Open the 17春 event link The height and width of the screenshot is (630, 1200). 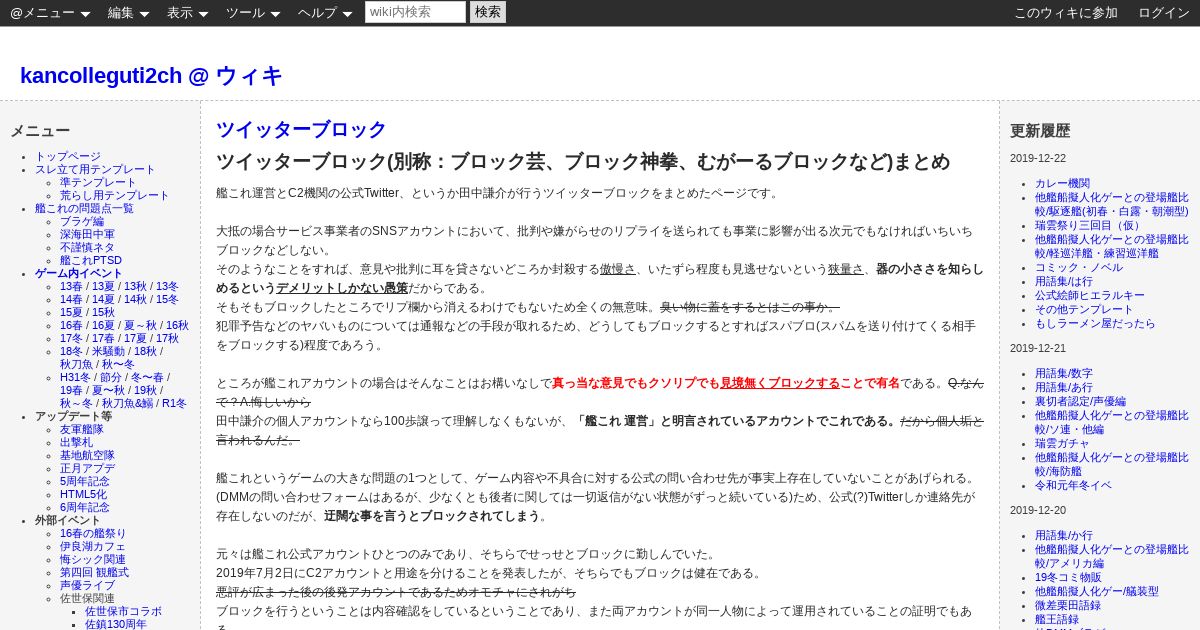[x=103, y=339]
